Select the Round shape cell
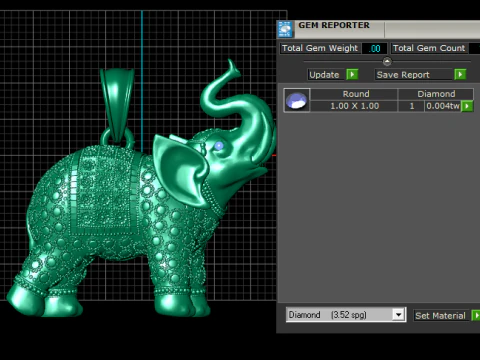The height and width of the screenshot is (360, 480). (x=354, y=94)
